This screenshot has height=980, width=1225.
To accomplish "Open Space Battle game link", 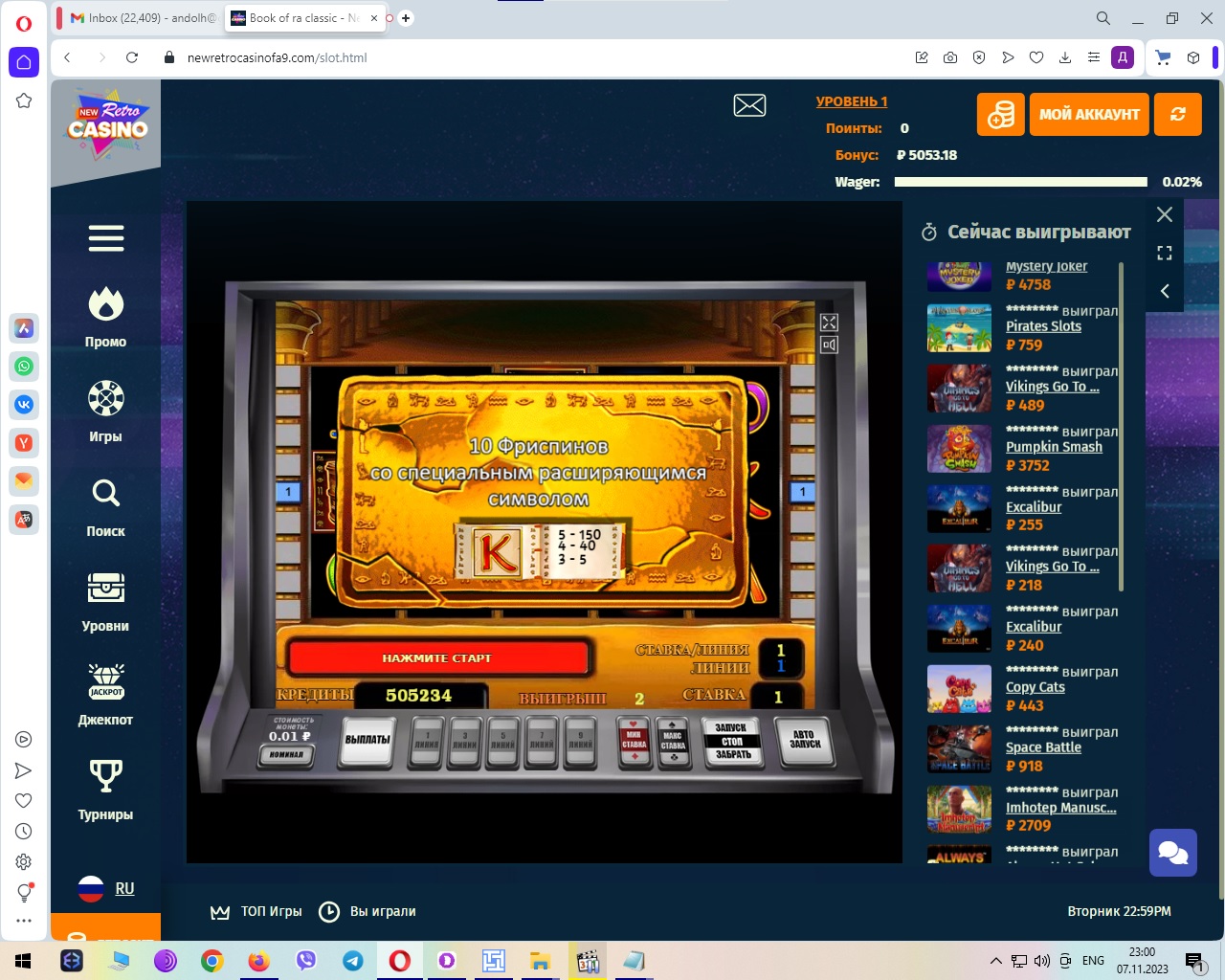I will [1043, 747].
